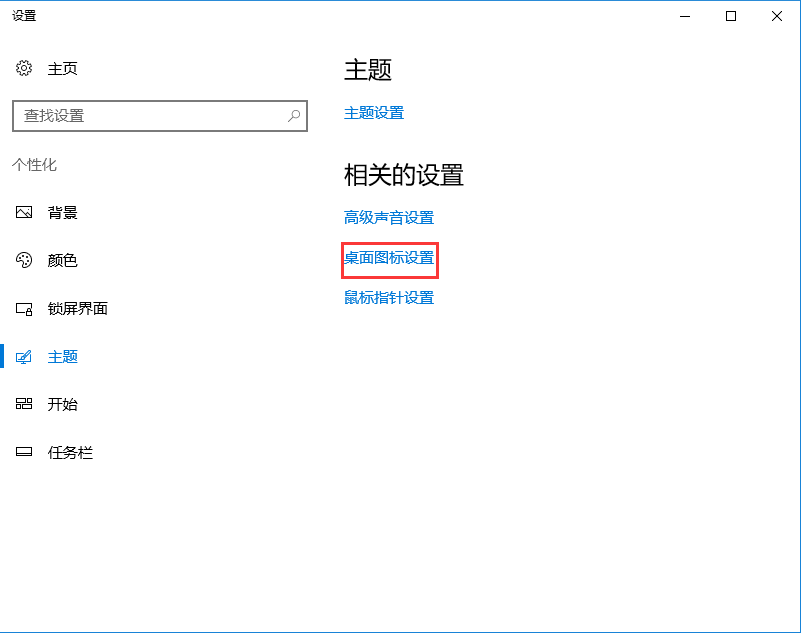Click the 主题 theme brush icon
This screenshot has height=633, width=801.
pos(23,357)
